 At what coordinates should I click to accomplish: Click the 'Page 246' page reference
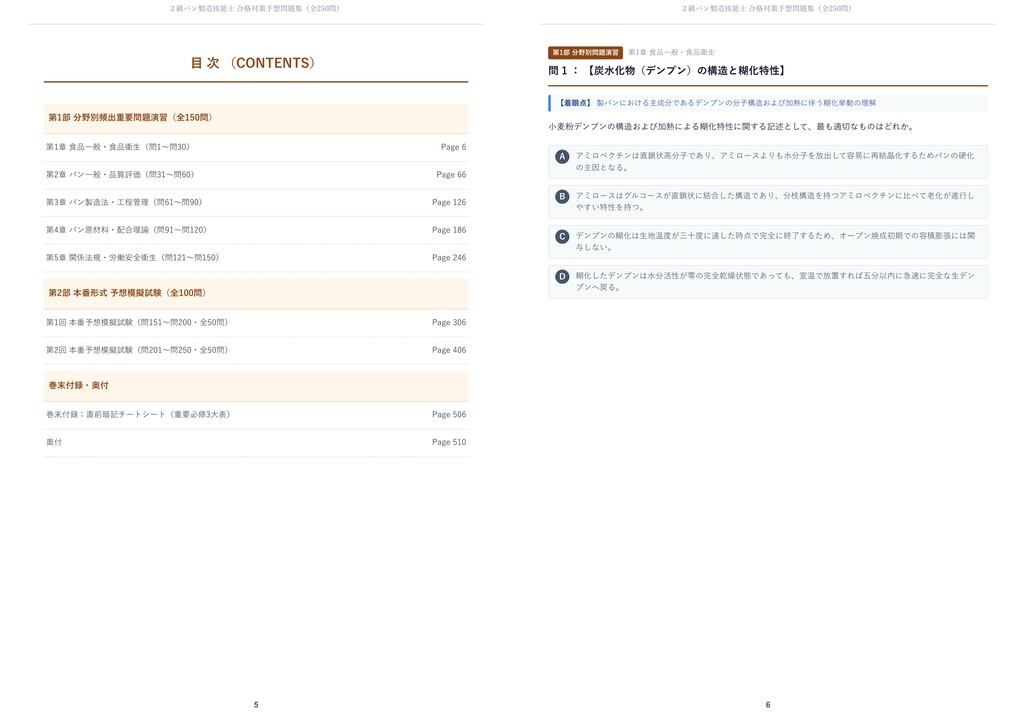pos(449,257)
